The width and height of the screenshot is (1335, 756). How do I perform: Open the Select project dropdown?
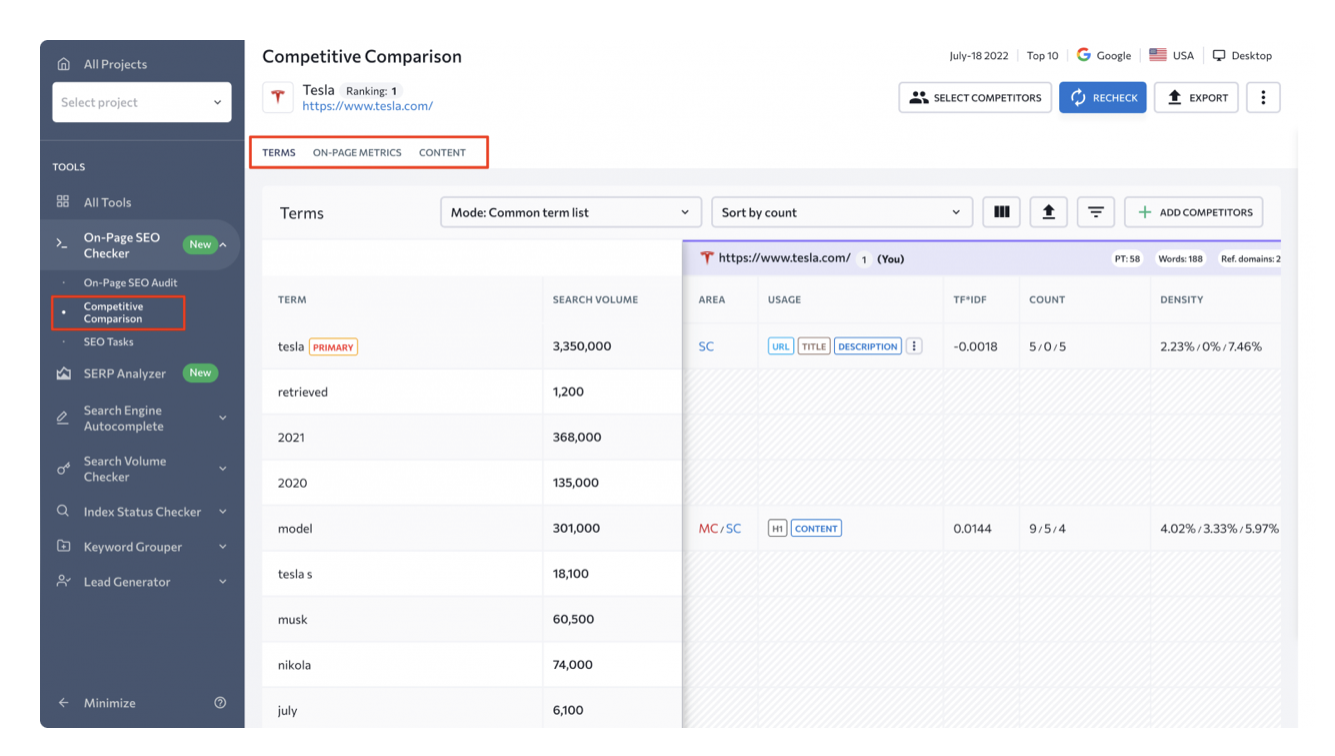pyautogui.click(x=141, y=102)
